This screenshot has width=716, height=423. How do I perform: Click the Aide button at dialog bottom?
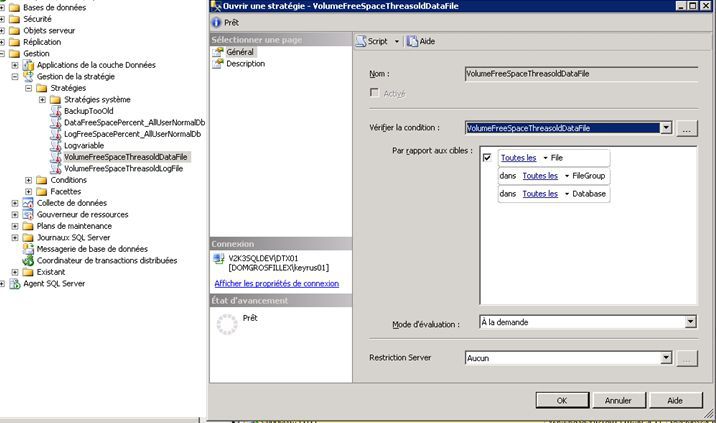675,401
